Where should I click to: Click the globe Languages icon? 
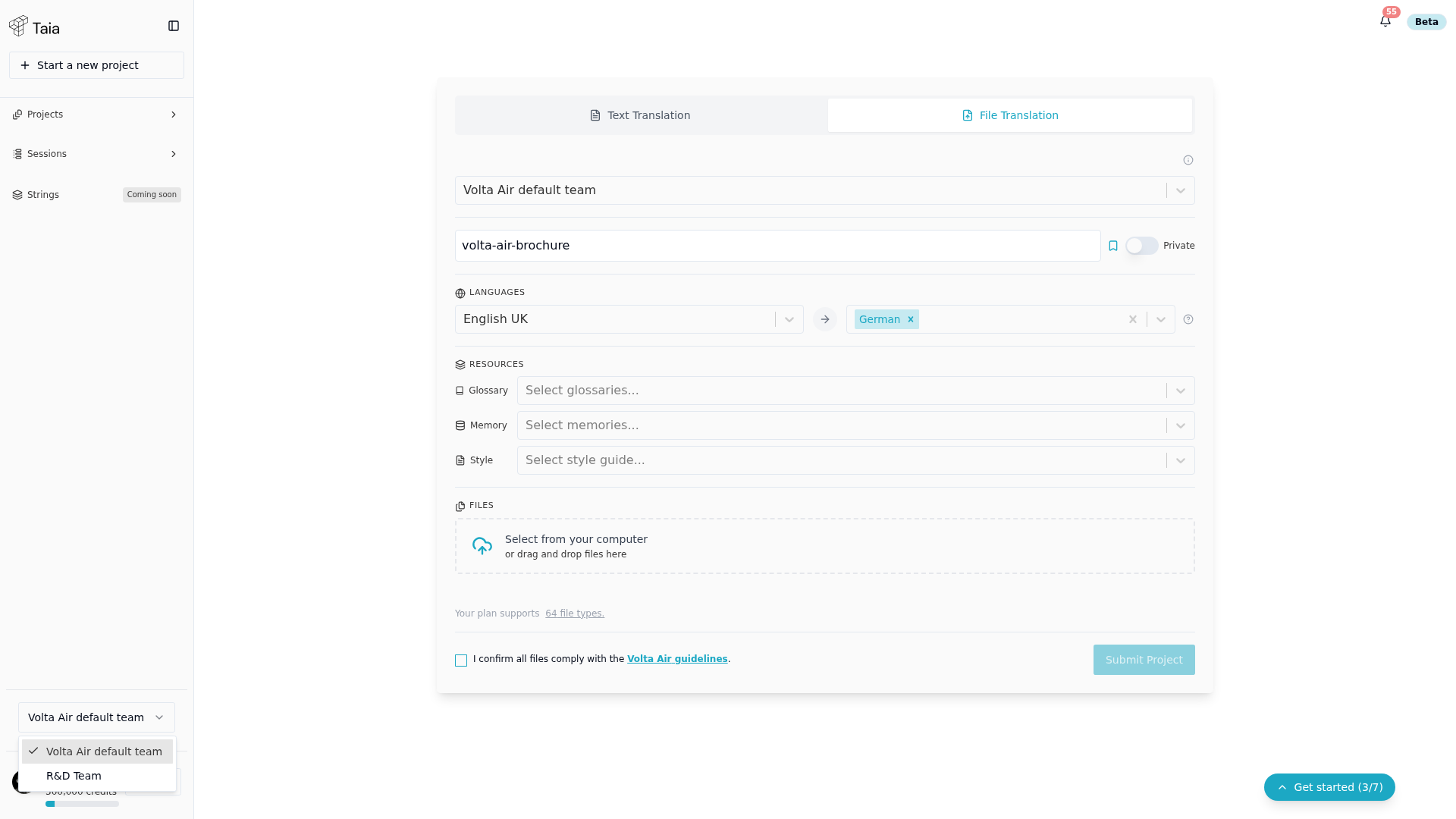[460, 293]
